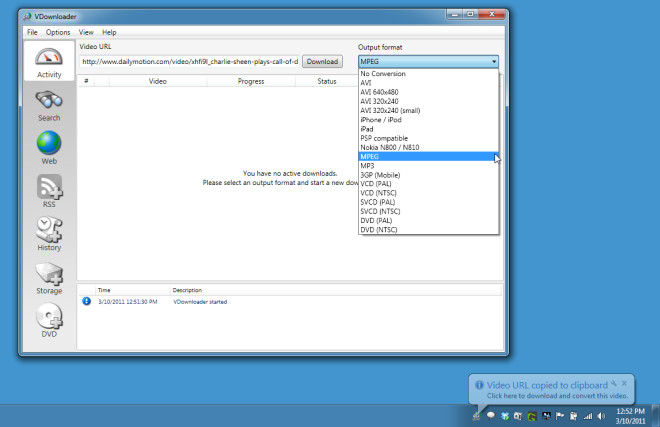Screen dimensions: 660x427
Task: Choose MP3 output format
Action: (428, 166)
